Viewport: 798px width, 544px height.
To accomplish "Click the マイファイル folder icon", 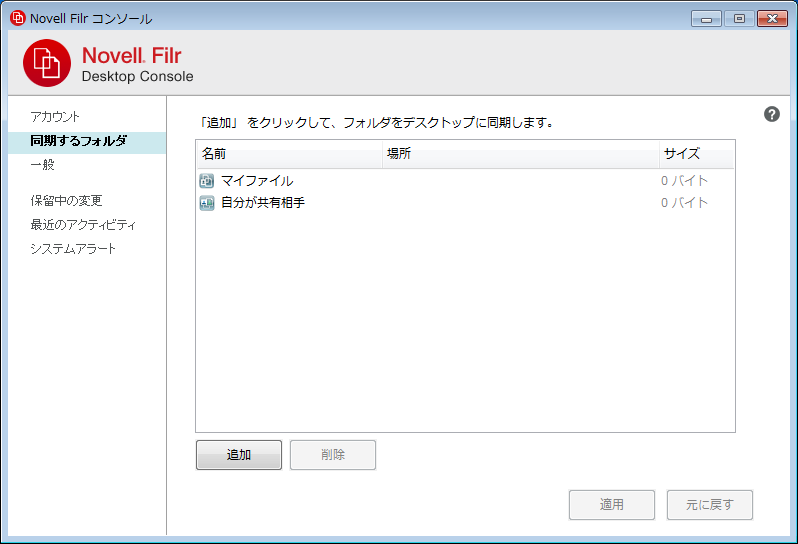I will 207,181.
